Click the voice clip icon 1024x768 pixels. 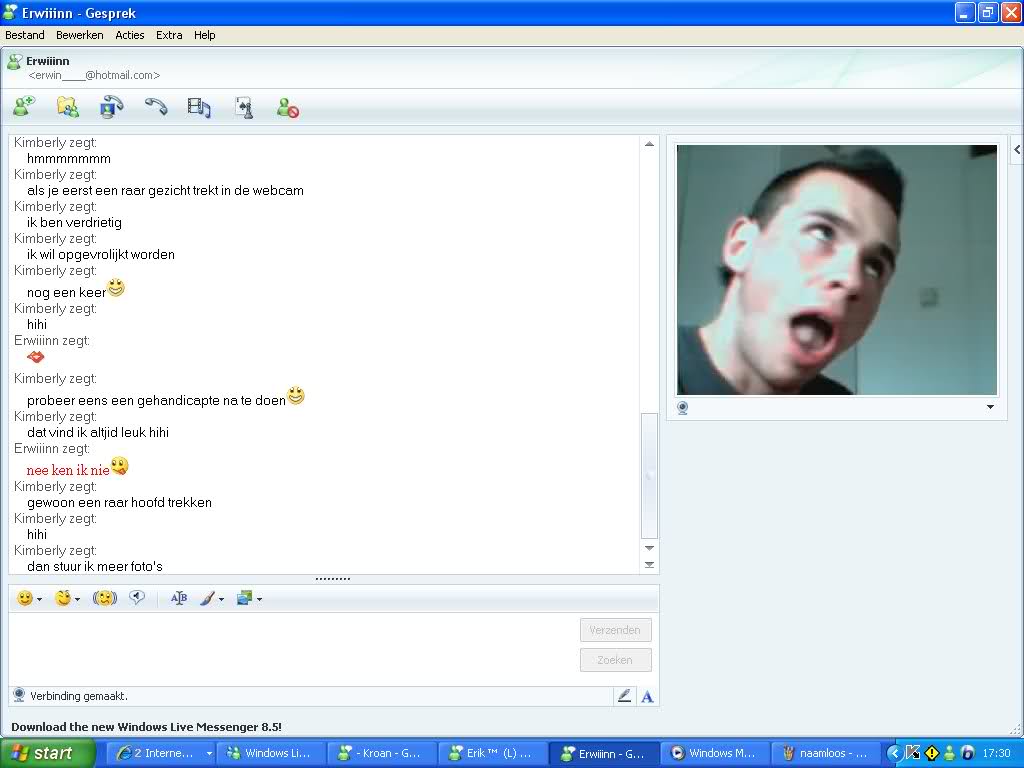tap(137, 598)
